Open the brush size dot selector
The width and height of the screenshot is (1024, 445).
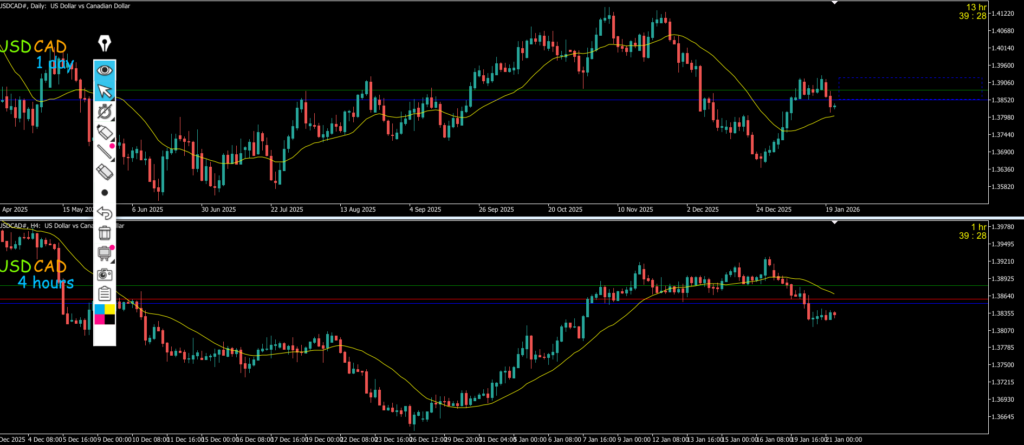(104, 192)
